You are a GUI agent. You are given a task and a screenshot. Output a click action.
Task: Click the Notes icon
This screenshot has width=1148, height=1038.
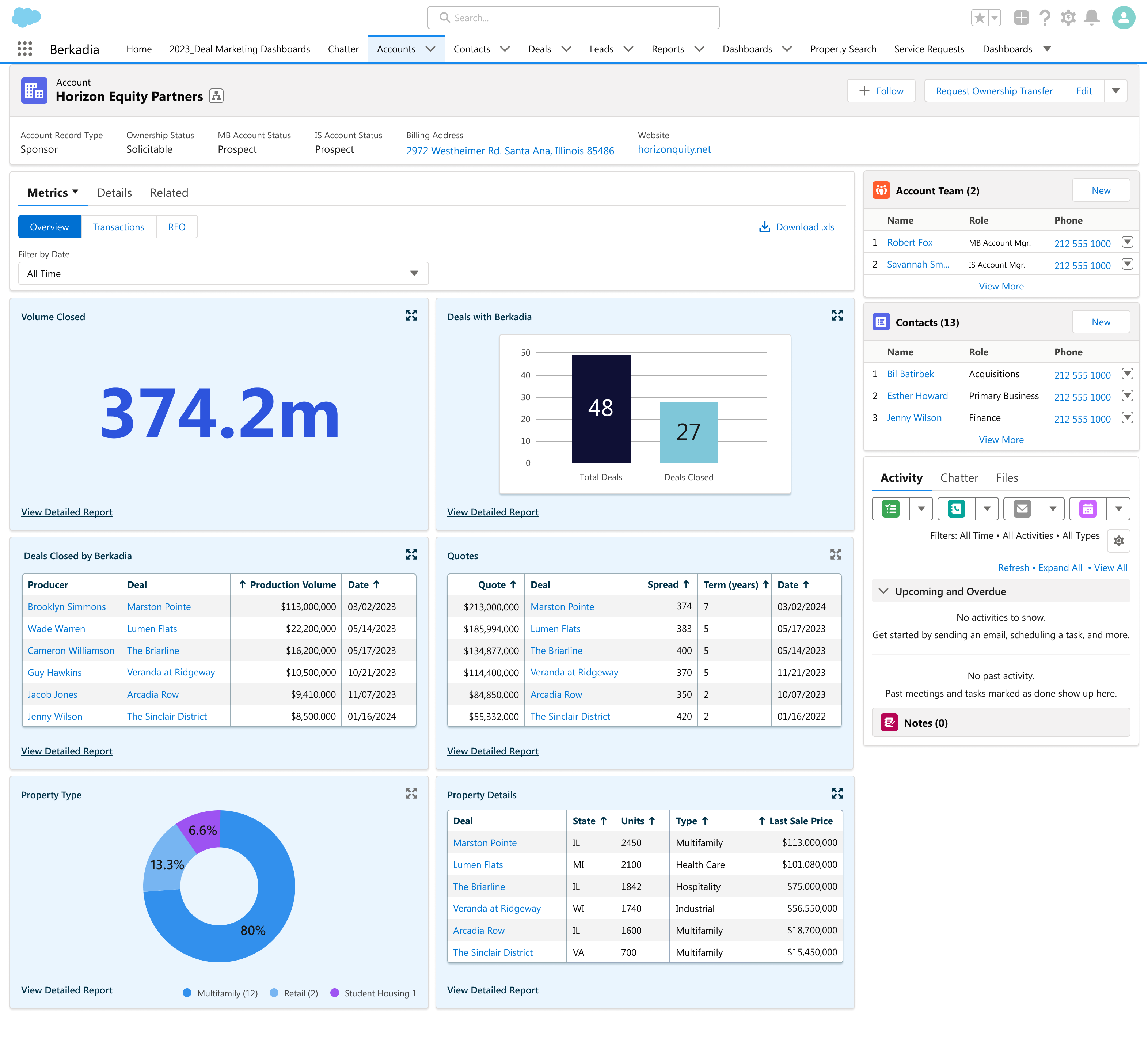889,722
